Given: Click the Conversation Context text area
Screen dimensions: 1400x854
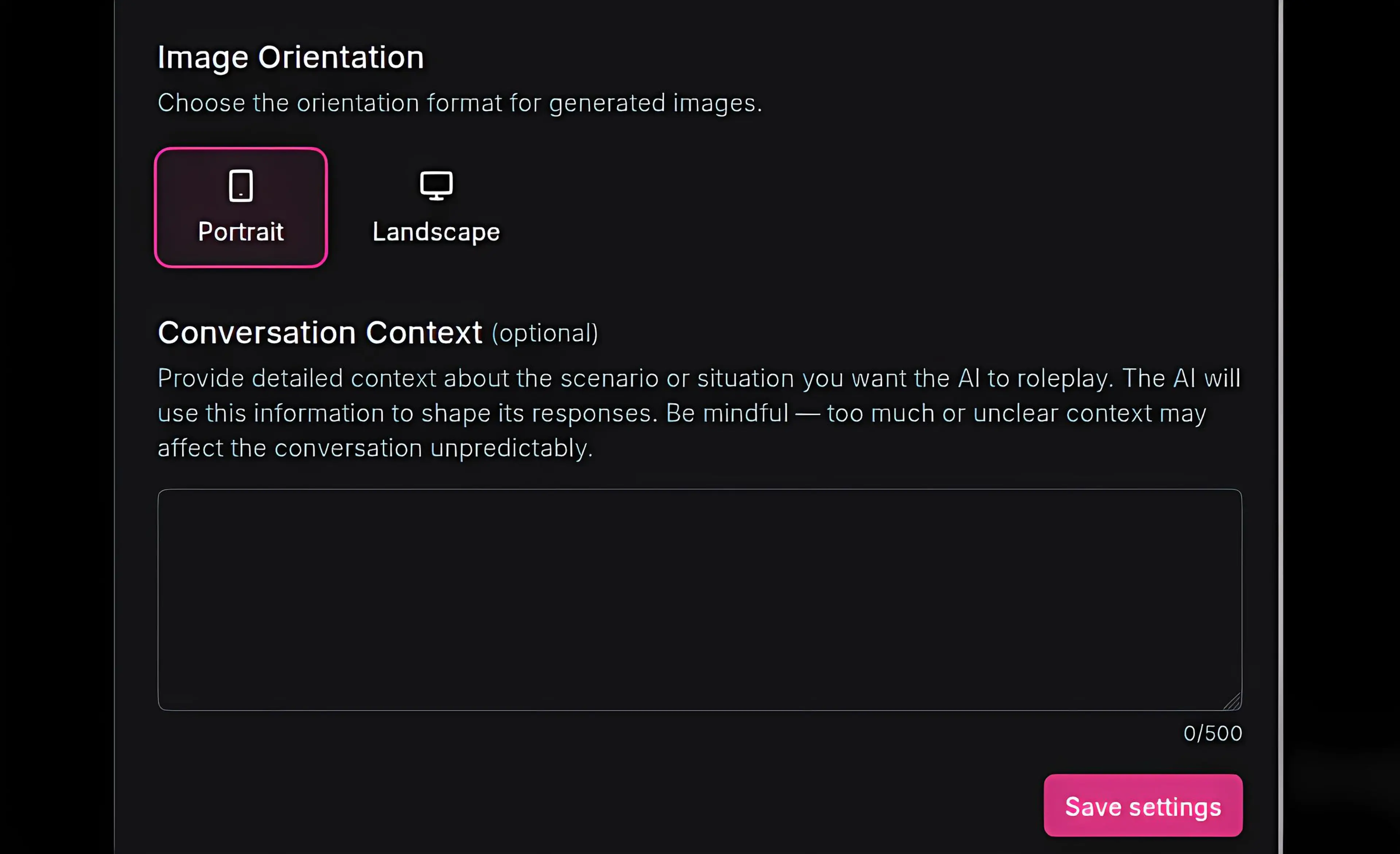Looking at the screenshot, I should click(699, 599).
